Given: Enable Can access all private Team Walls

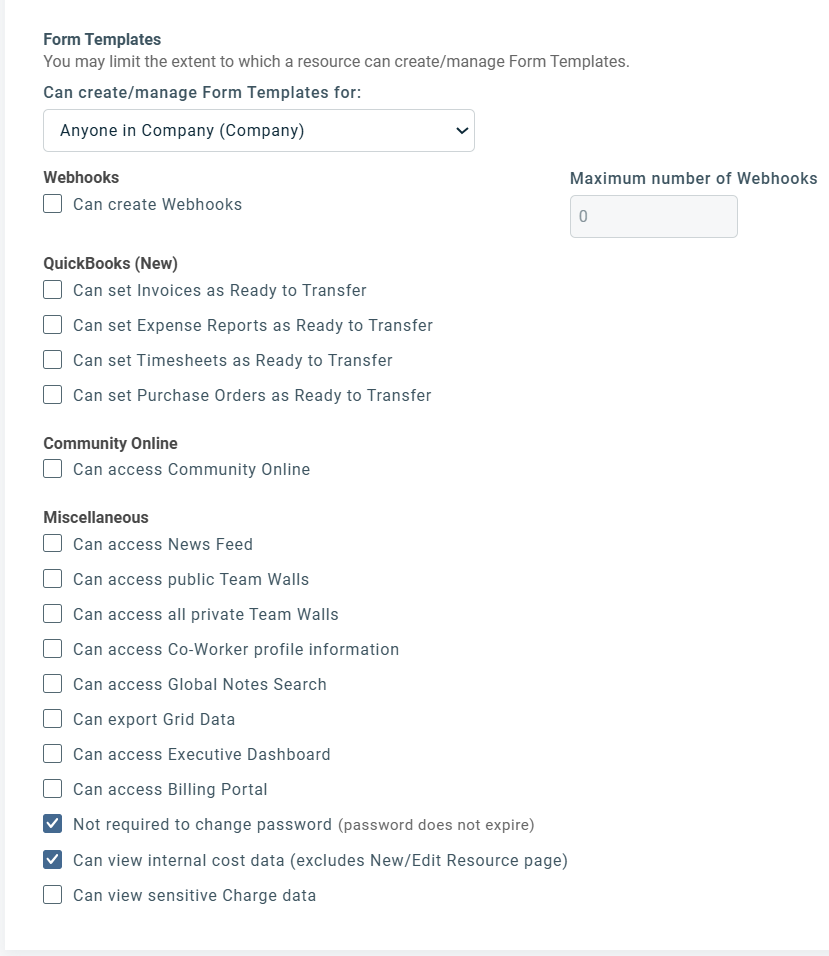Looking at the screenshot, I should (x=53, y=615).
